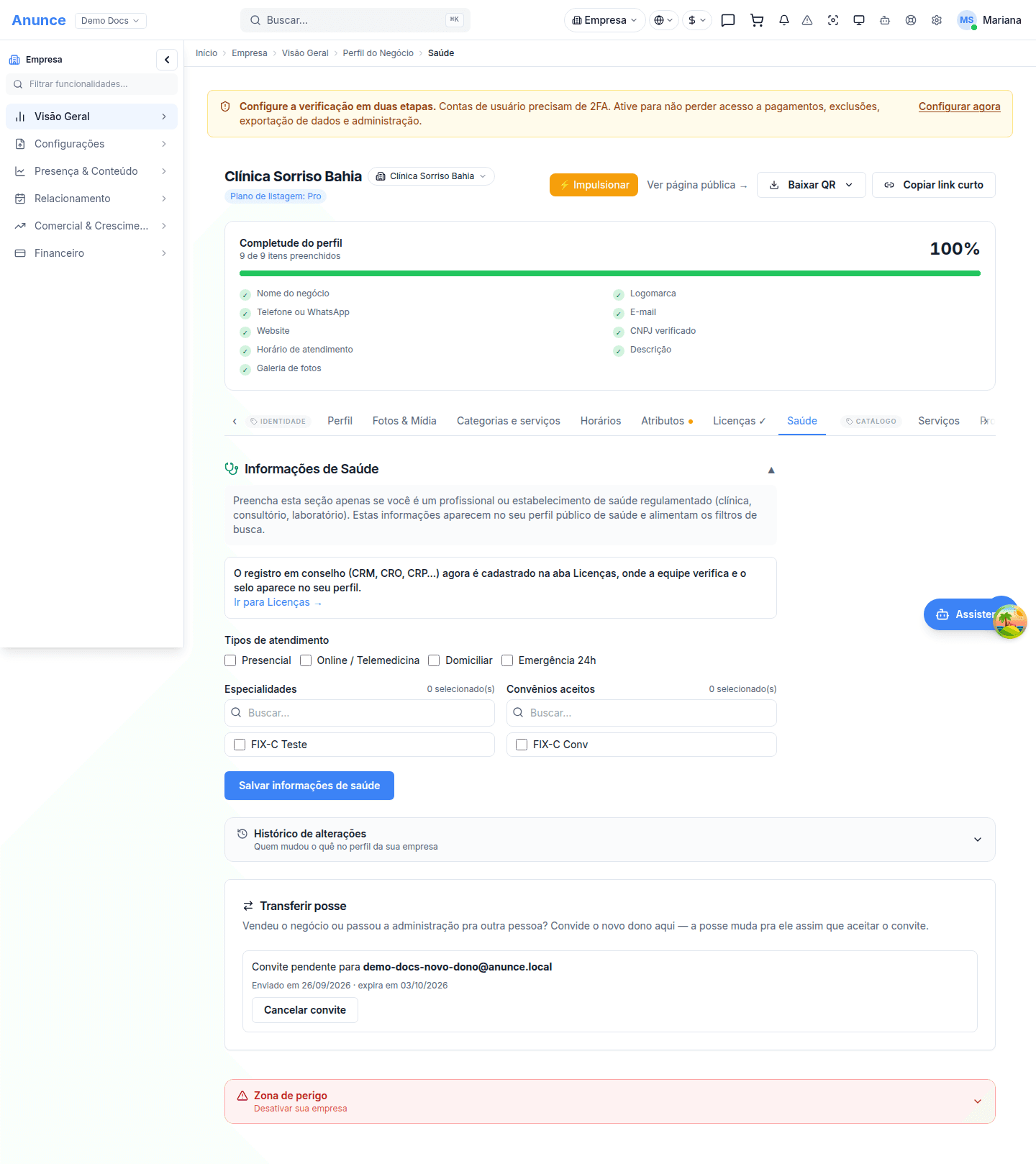This screenshot has height=1164, width=1036.
Task: Click the Cancelar convite button
Action: click(x=305, y=1010)
